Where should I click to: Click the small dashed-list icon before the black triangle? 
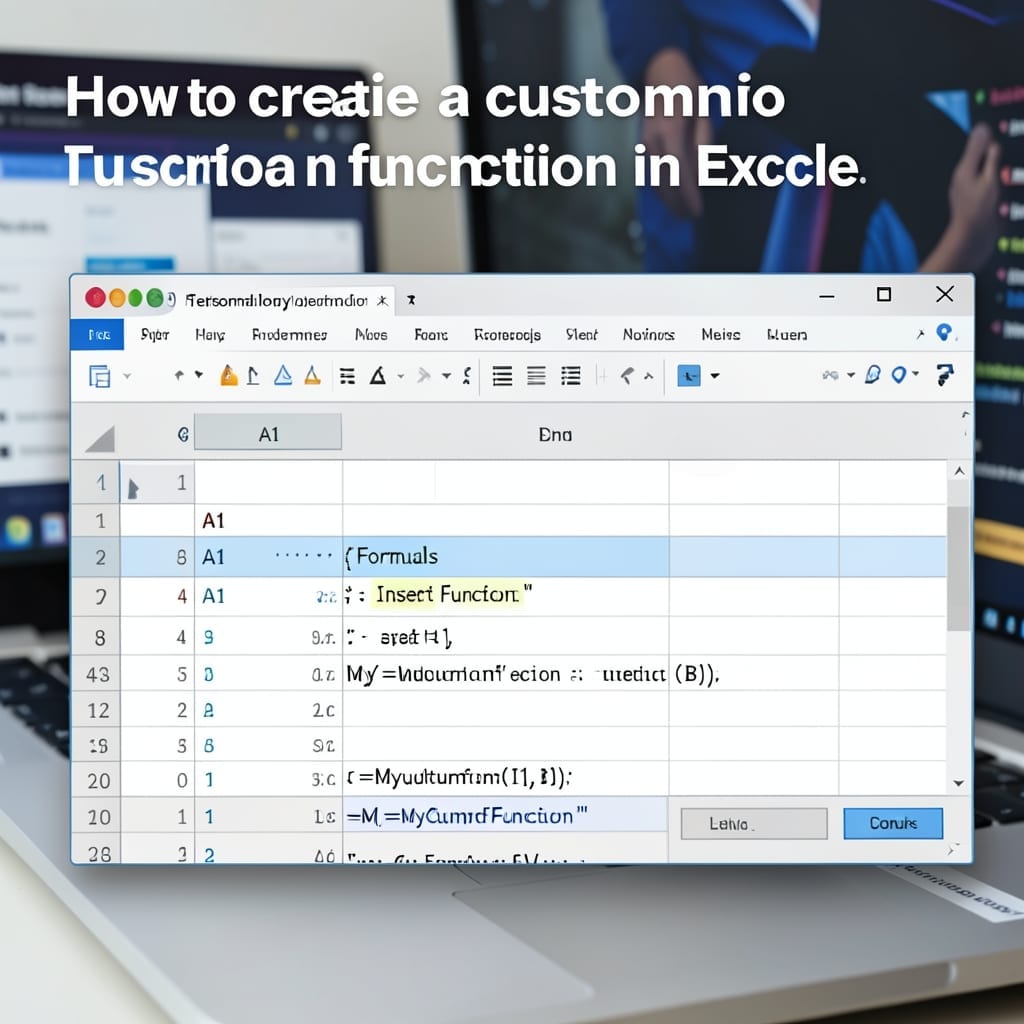pyautogui.click(x=347, y=376)
